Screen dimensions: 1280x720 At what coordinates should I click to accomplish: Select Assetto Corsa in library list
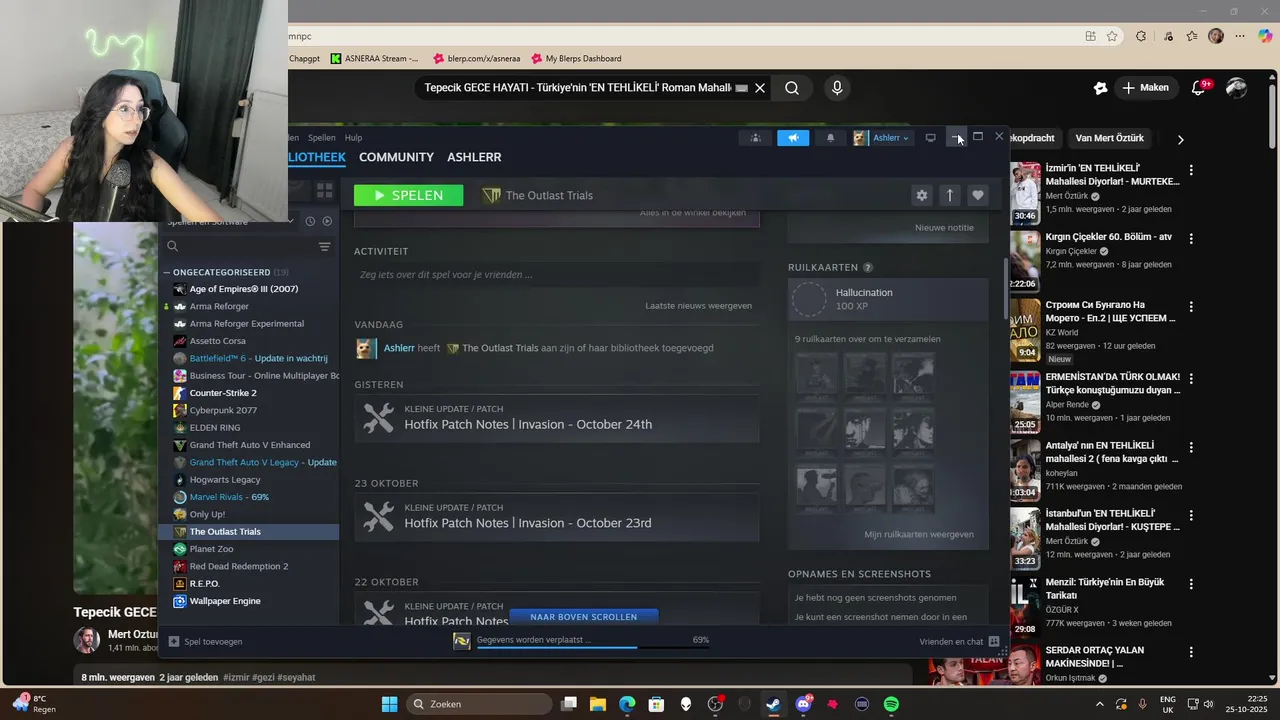click(x=251, y=341)
